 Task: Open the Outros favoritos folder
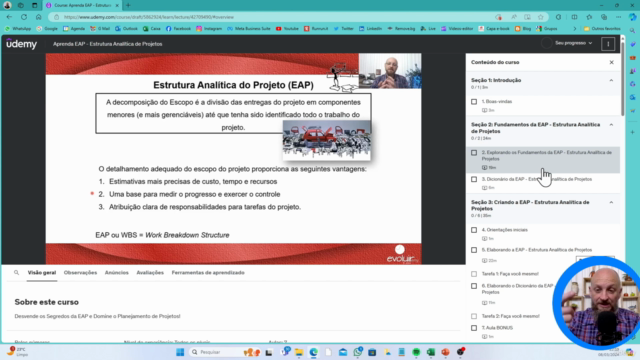pyautogui.click(x=602, y=29)
